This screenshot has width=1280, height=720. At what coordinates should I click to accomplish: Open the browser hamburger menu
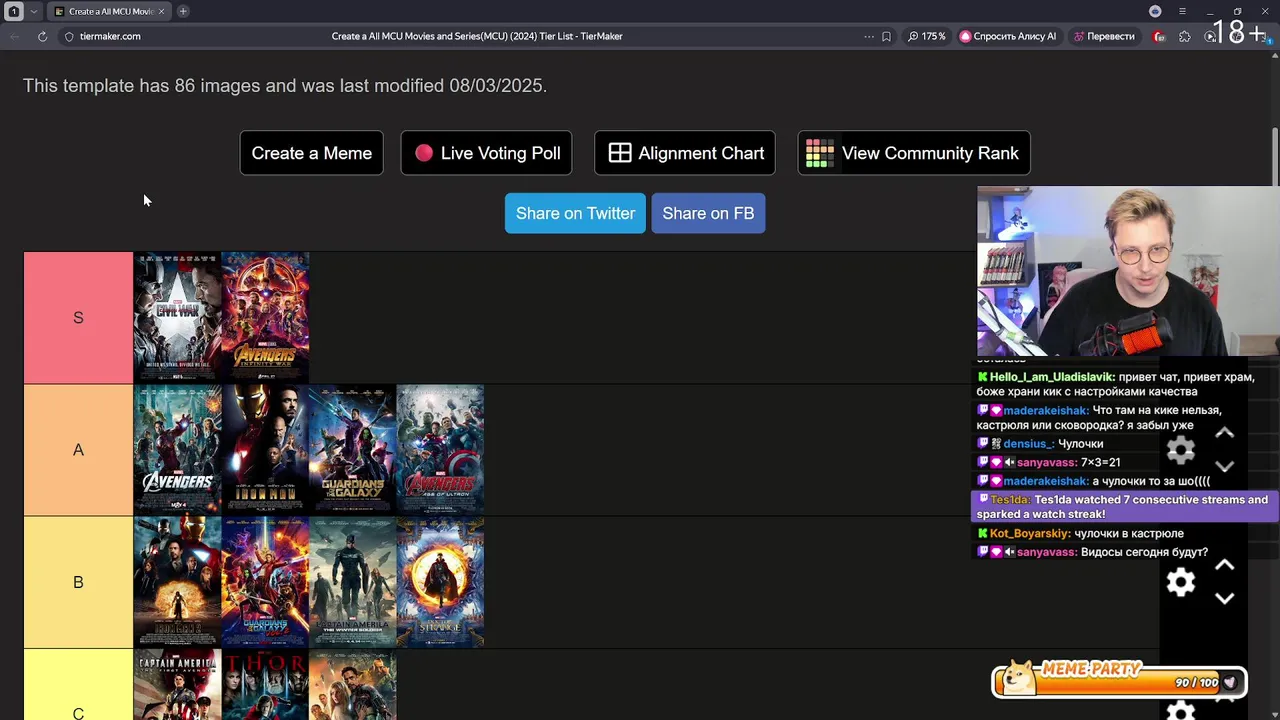(x=1182, y=11)
